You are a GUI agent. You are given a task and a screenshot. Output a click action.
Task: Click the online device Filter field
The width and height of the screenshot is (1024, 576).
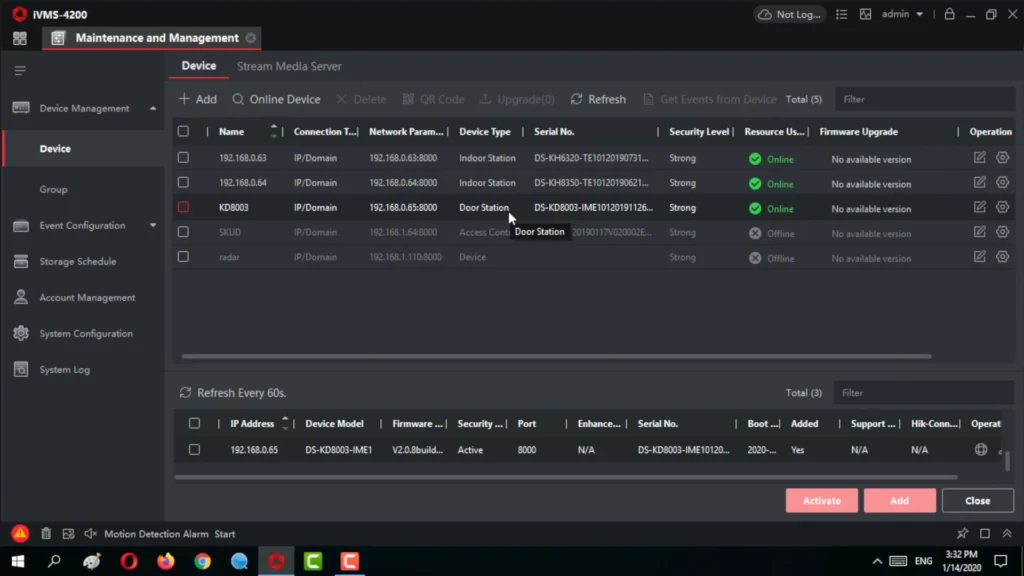(923, 392)
